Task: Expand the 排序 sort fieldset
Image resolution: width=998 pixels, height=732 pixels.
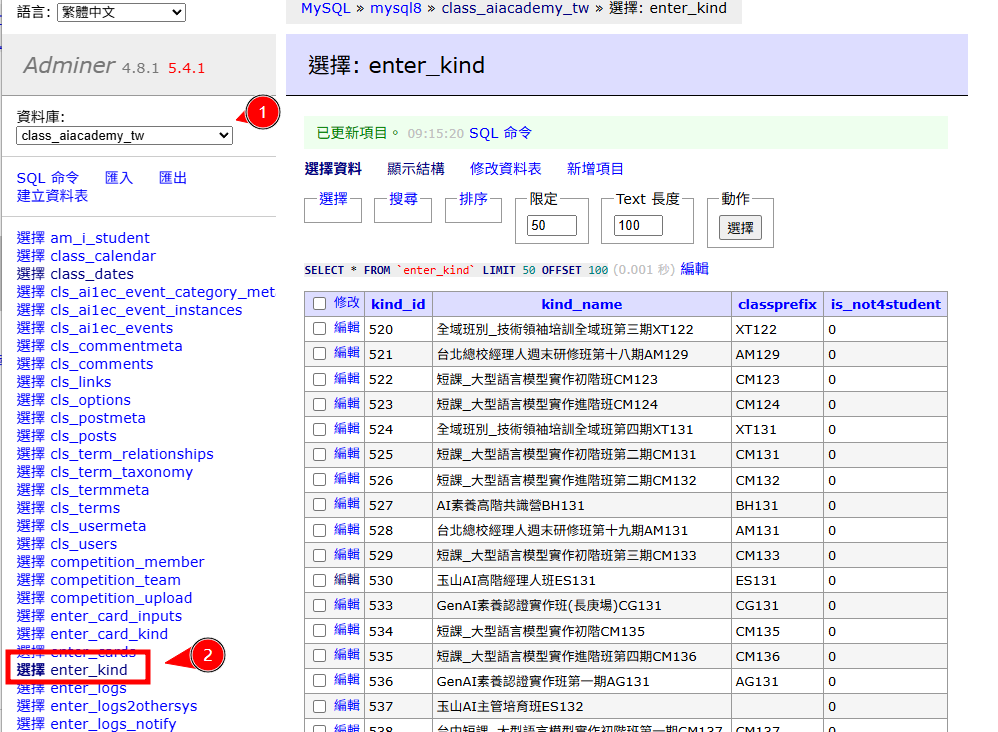Action: coord(473,200)
